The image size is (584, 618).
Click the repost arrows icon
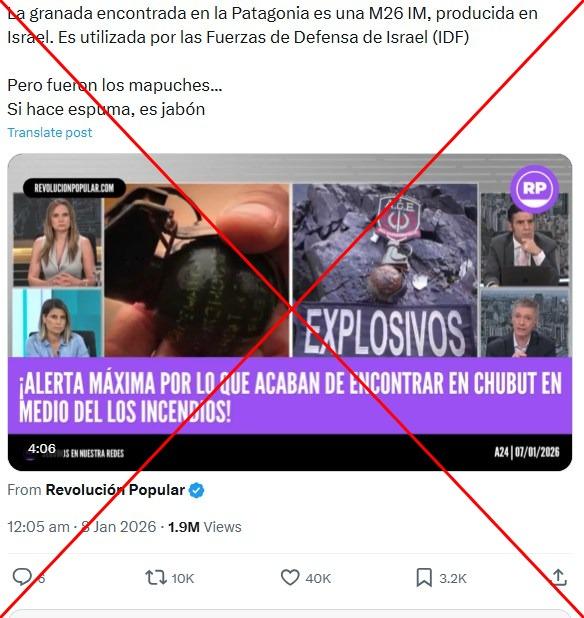coord(156,578)
